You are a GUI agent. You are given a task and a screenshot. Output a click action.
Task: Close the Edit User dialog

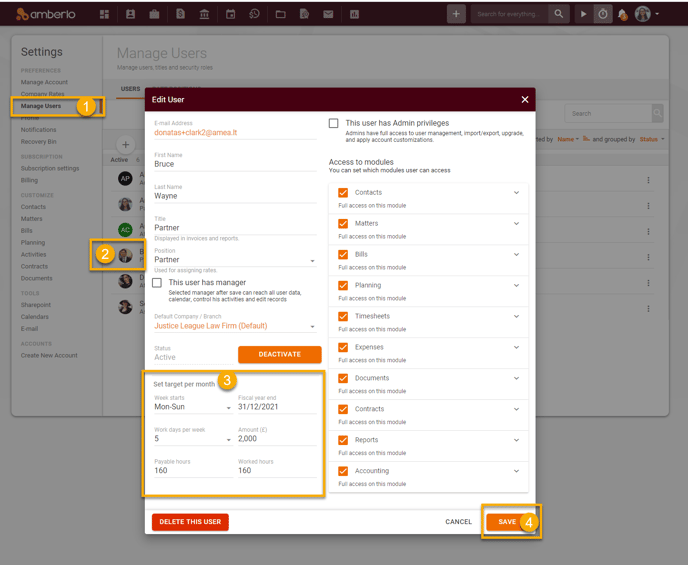tap(525, 100)
